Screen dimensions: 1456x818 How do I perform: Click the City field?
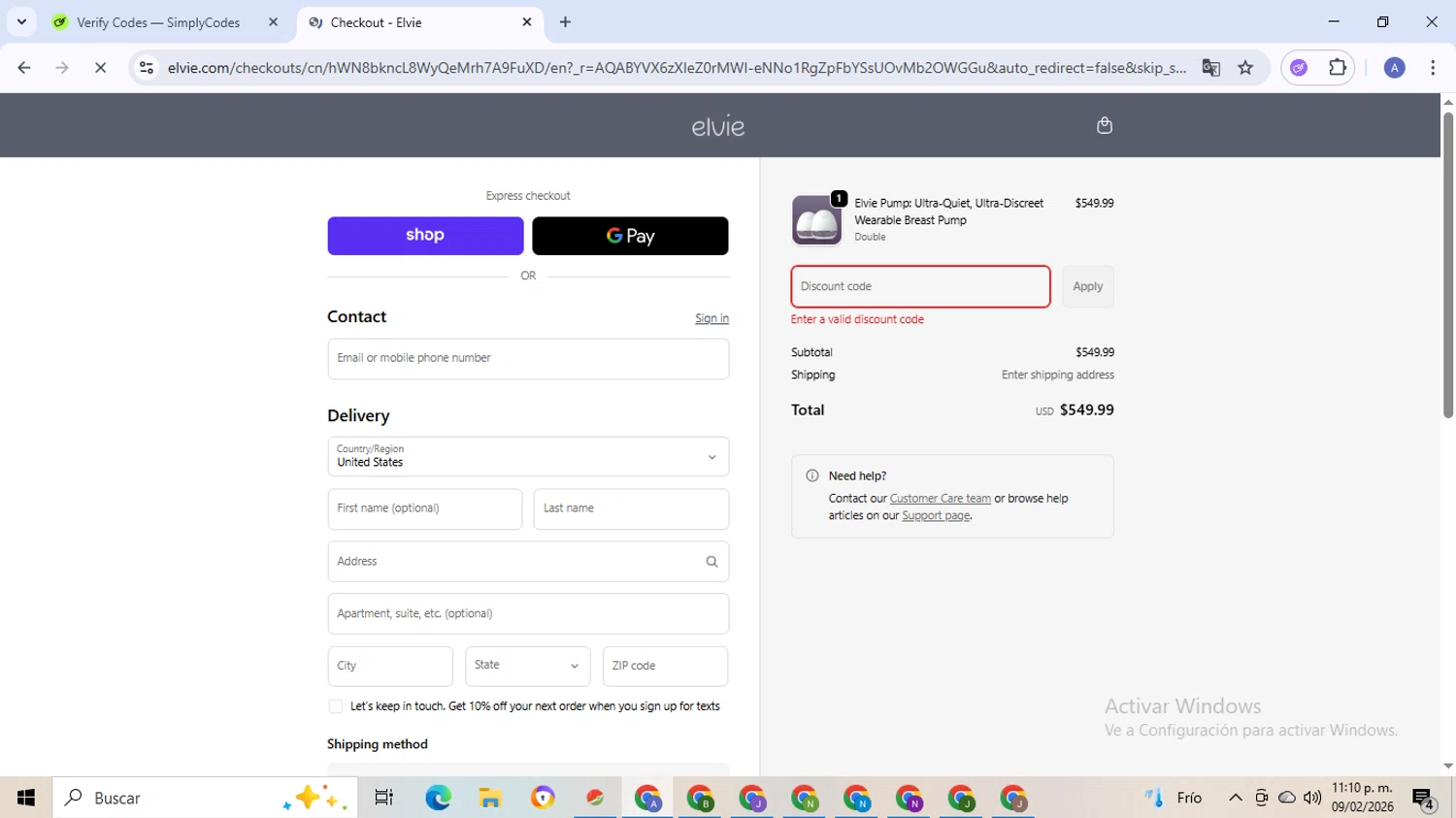[390, 666]
